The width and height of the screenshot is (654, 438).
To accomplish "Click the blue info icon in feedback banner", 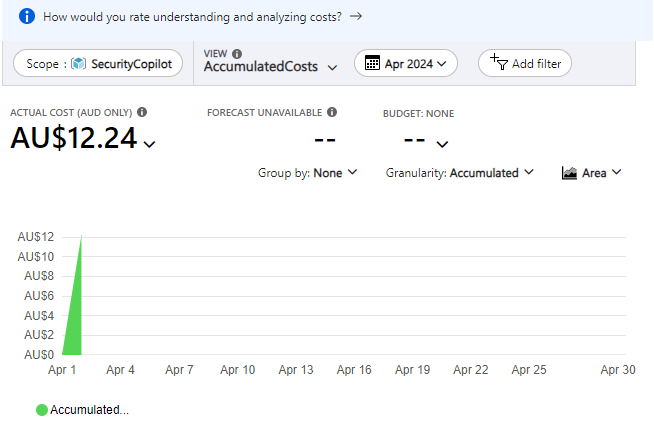I will [27, 17].
